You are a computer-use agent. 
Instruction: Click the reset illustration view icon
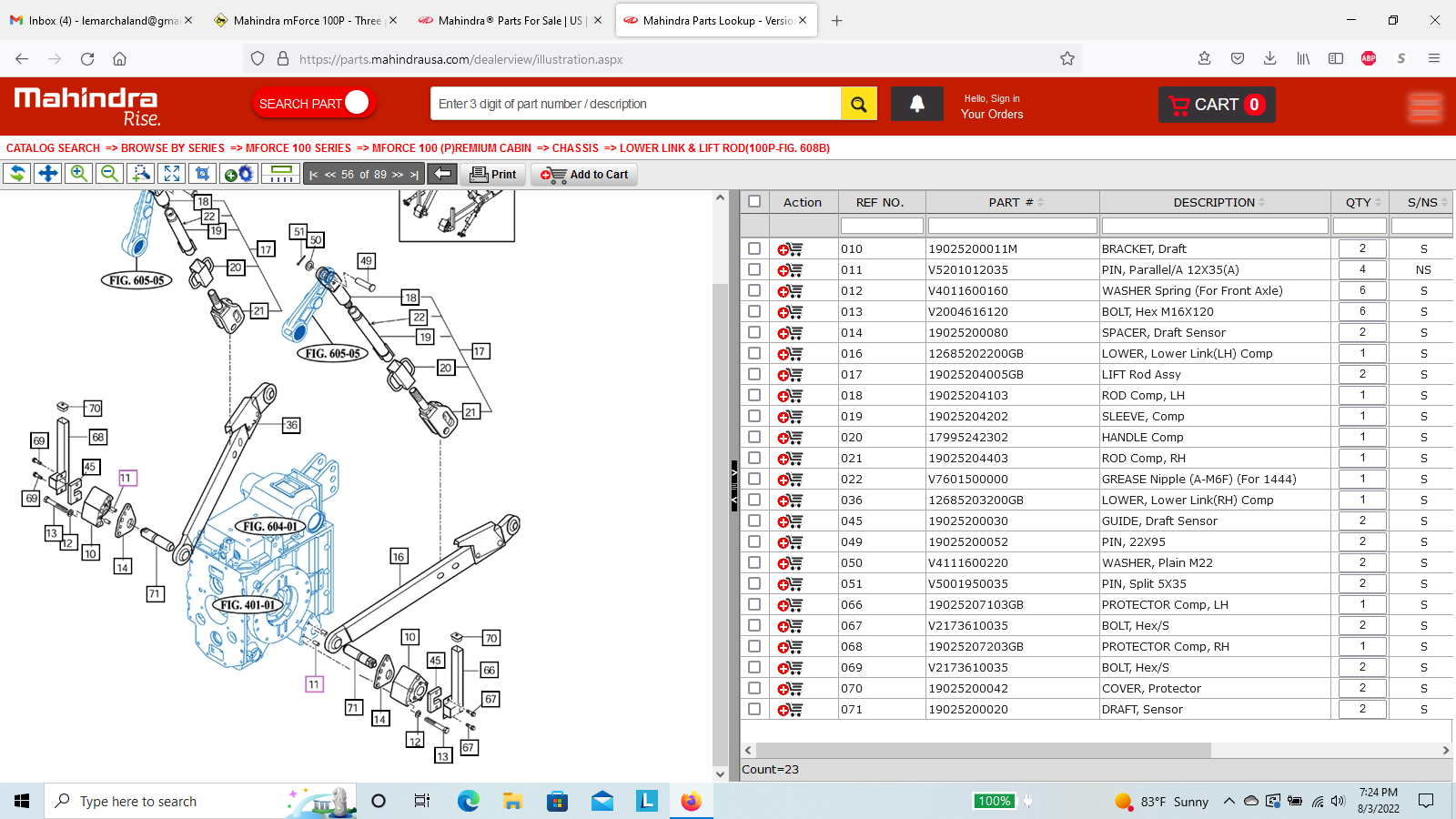pos(16,174)
